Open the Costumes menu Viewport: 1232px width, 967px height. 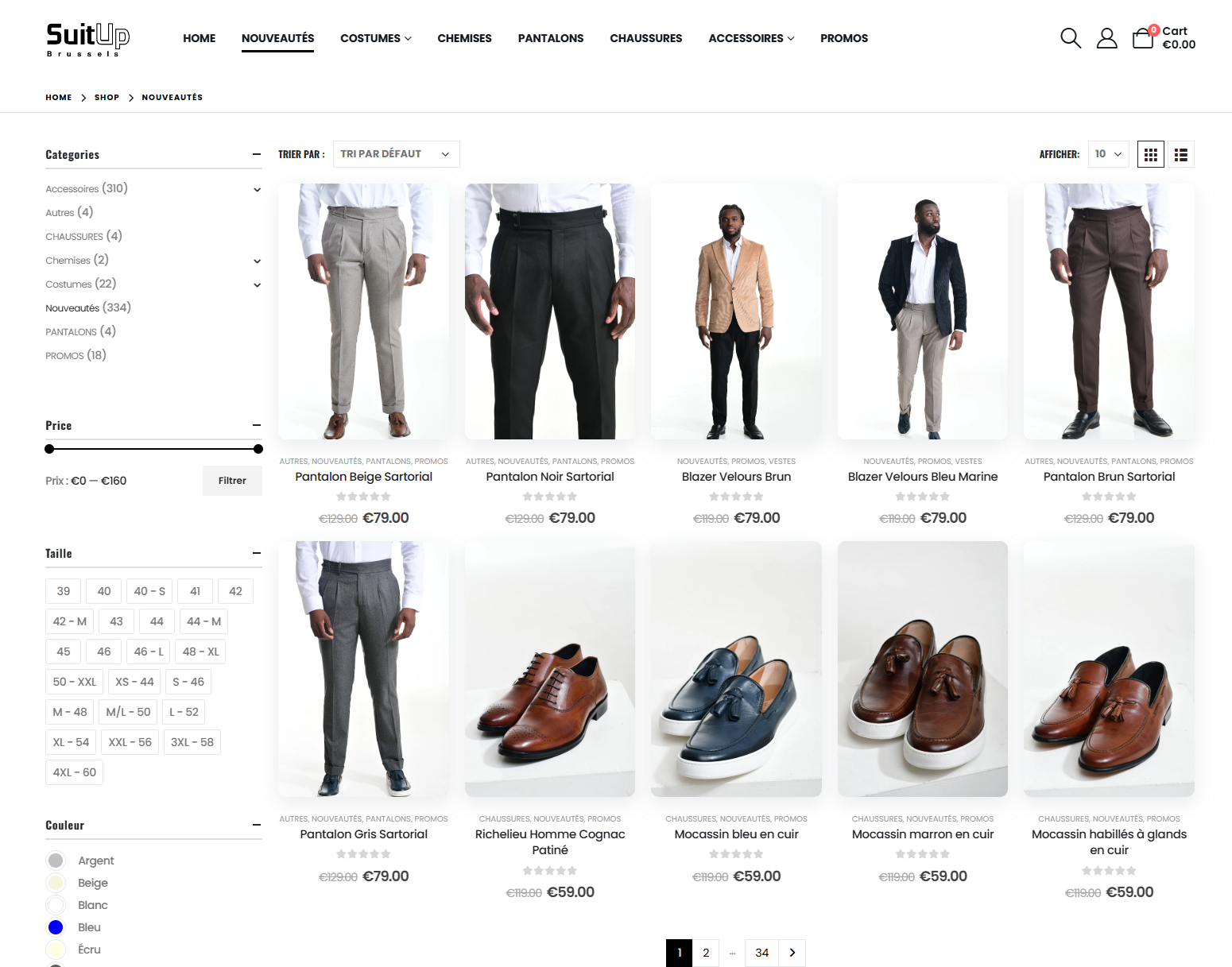(x=375, y=38)
